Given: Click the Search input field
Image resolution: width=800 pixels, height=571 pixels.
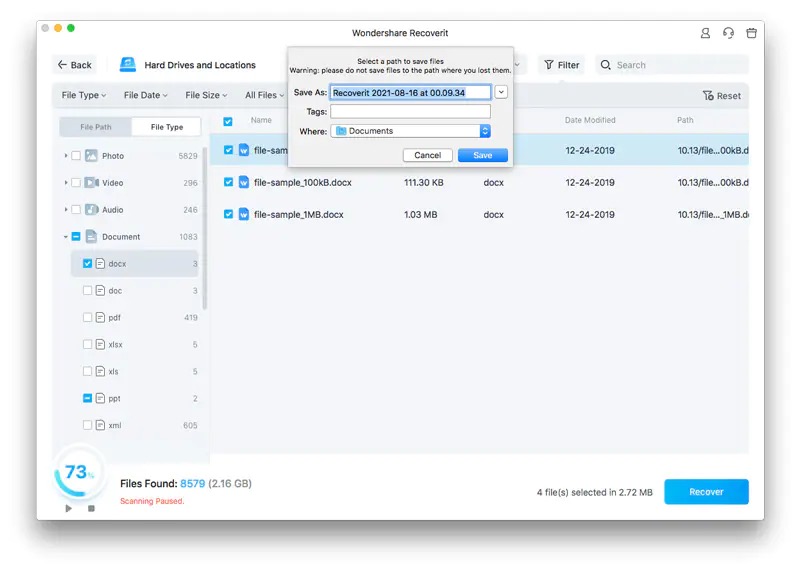Looking at the screenshot, I should point(672,65).
